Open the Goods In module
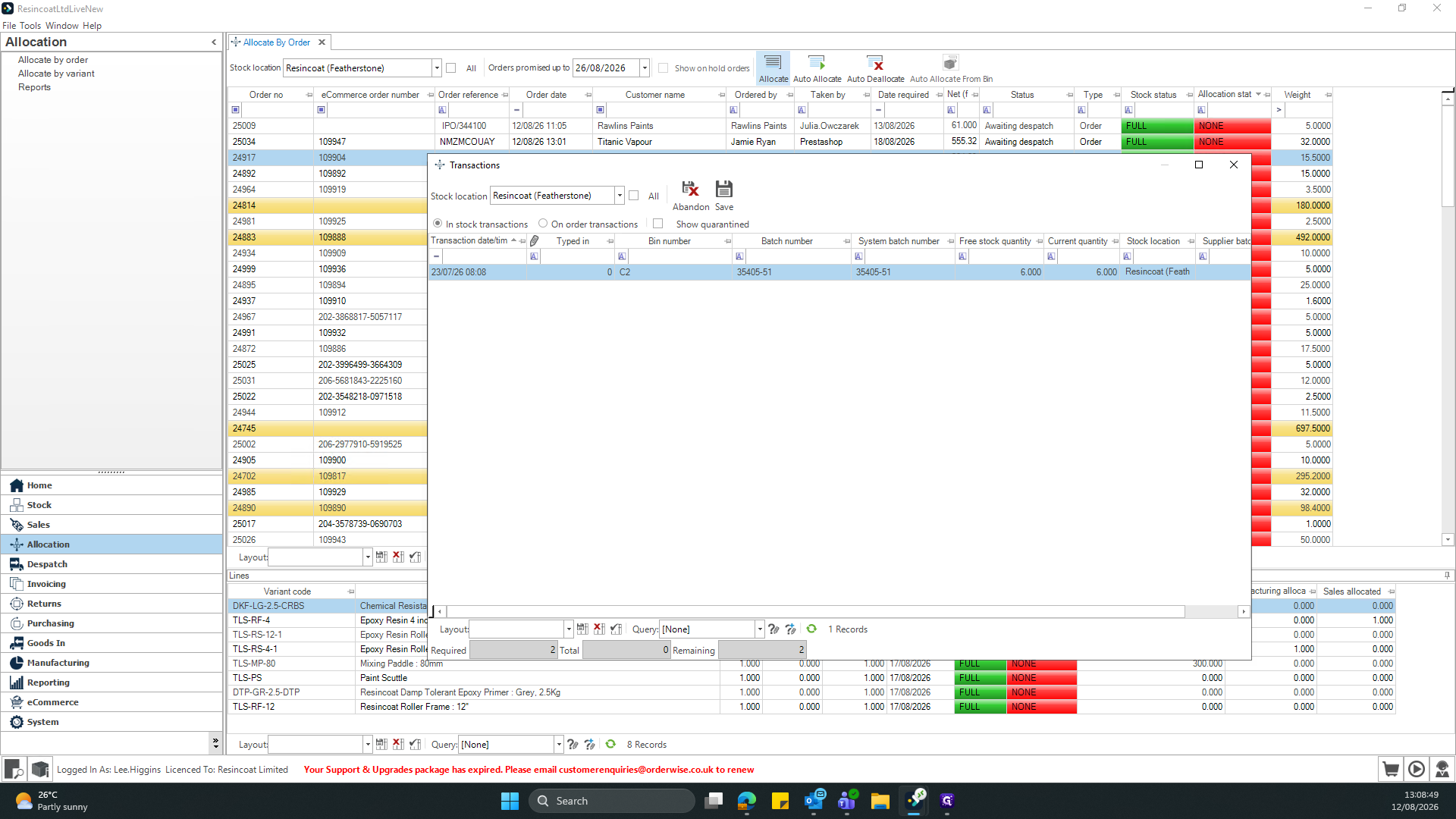1456x819 pixels. (111, 643)
